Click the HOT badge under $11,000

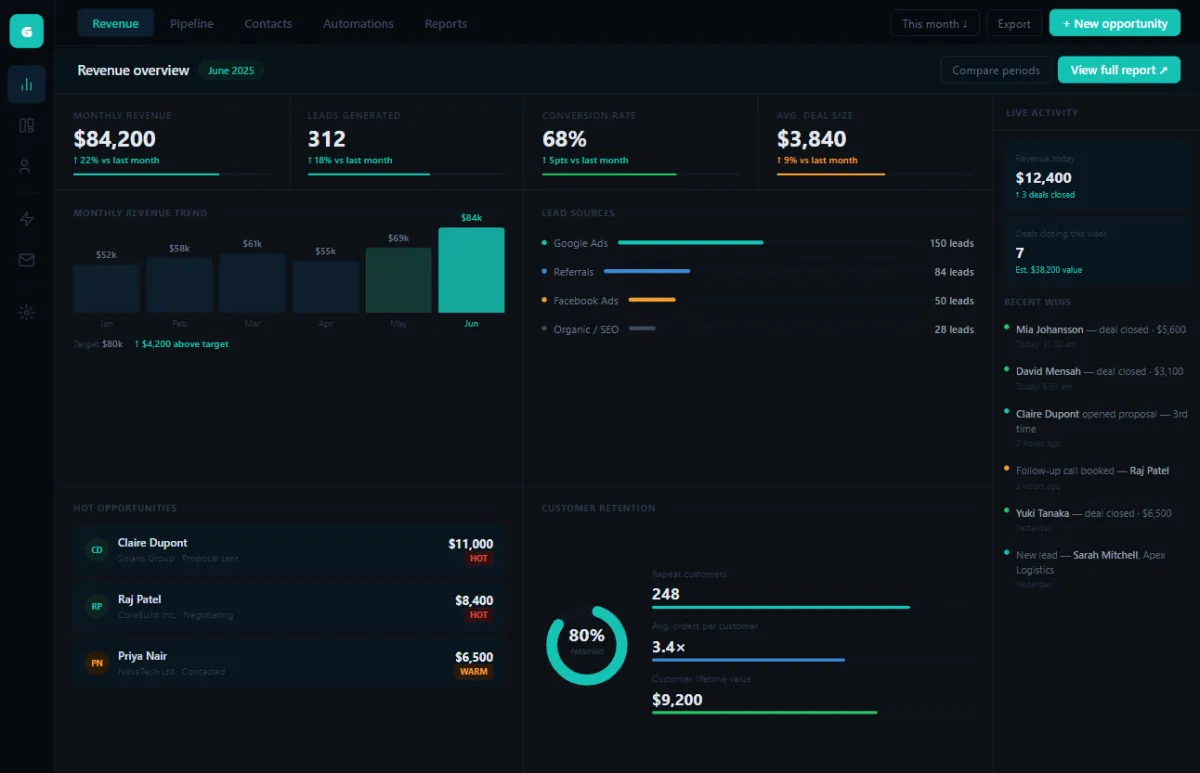479,558
